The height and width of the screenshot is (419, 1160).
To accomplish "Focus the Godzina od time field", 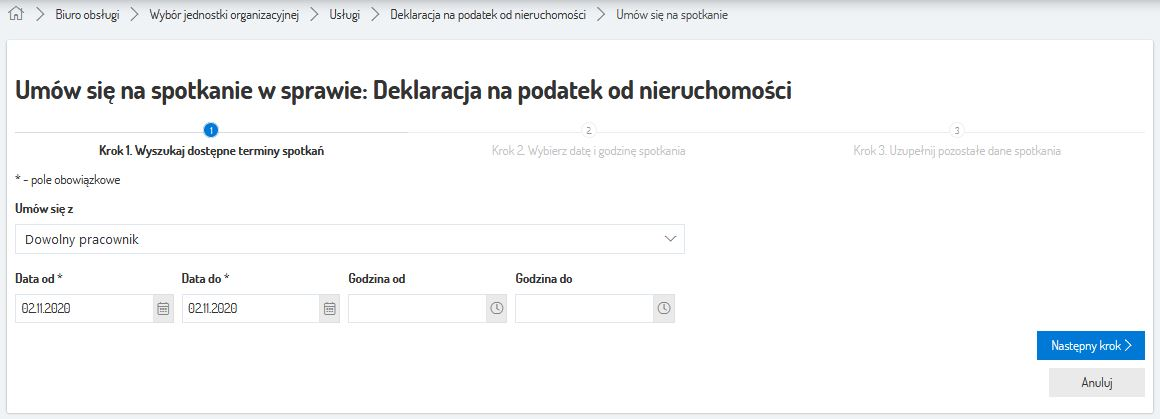I will point(418,309).
